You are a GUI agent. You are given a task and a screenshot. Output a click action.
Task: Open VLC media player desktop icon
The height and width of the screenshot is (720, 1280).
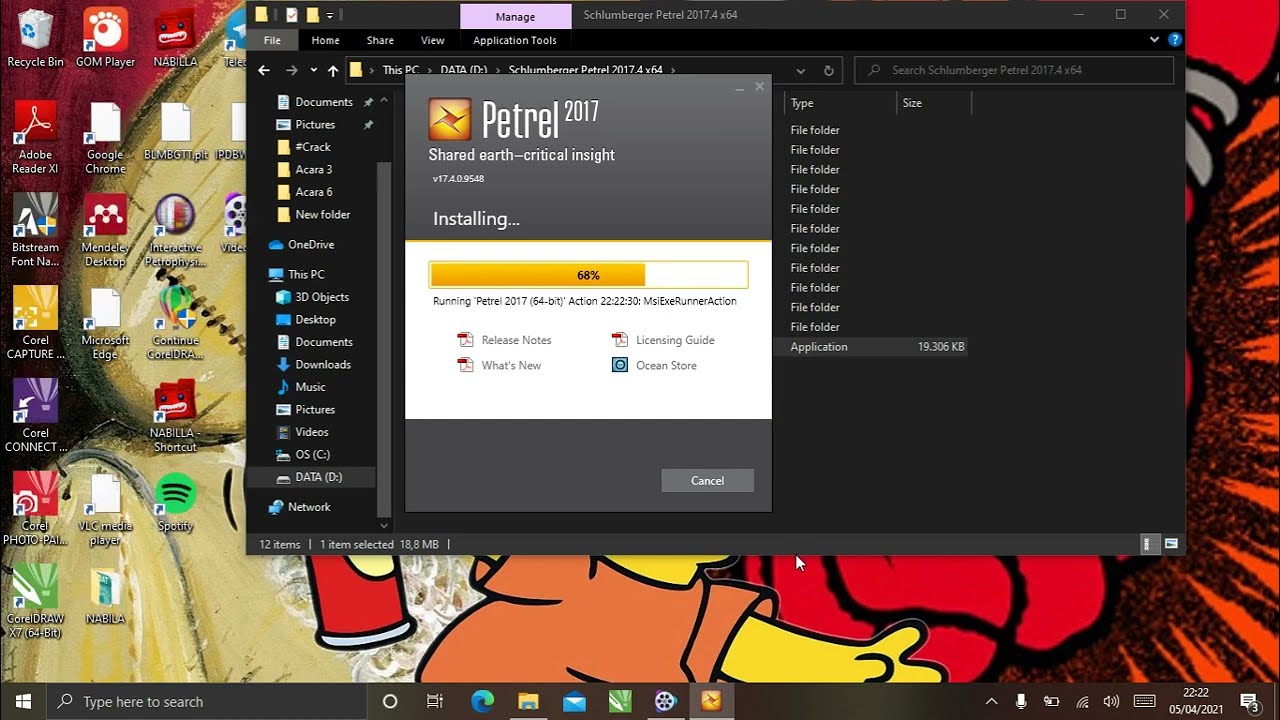point(105,510)
